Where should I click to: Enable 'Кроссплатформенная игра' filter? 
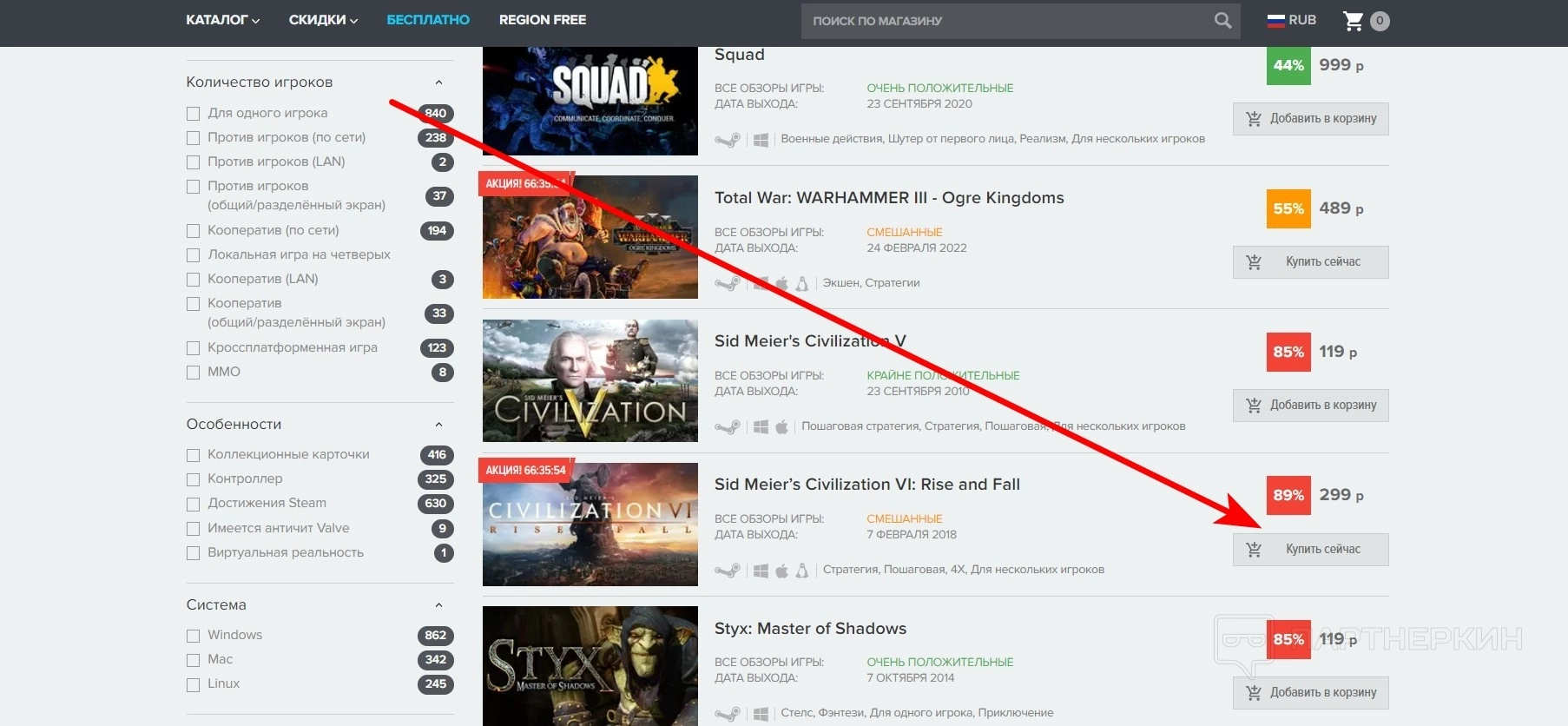click(x=193, y=348)
